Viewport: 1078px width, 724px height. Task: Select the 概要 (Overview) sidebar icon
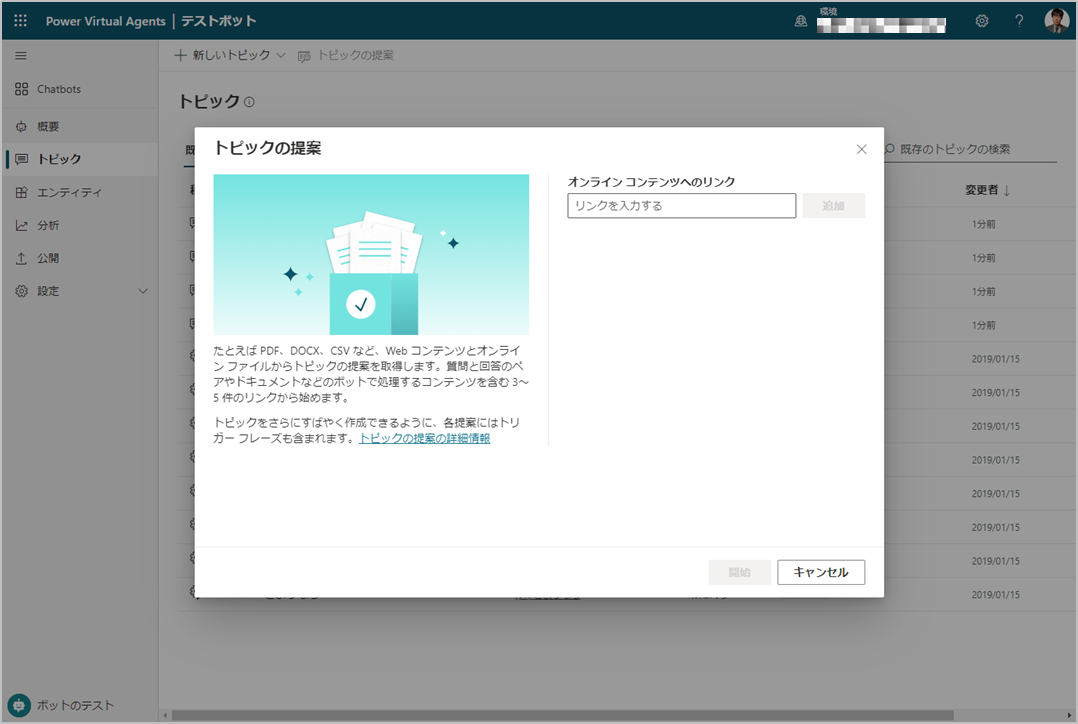click(x=45, y=126)
